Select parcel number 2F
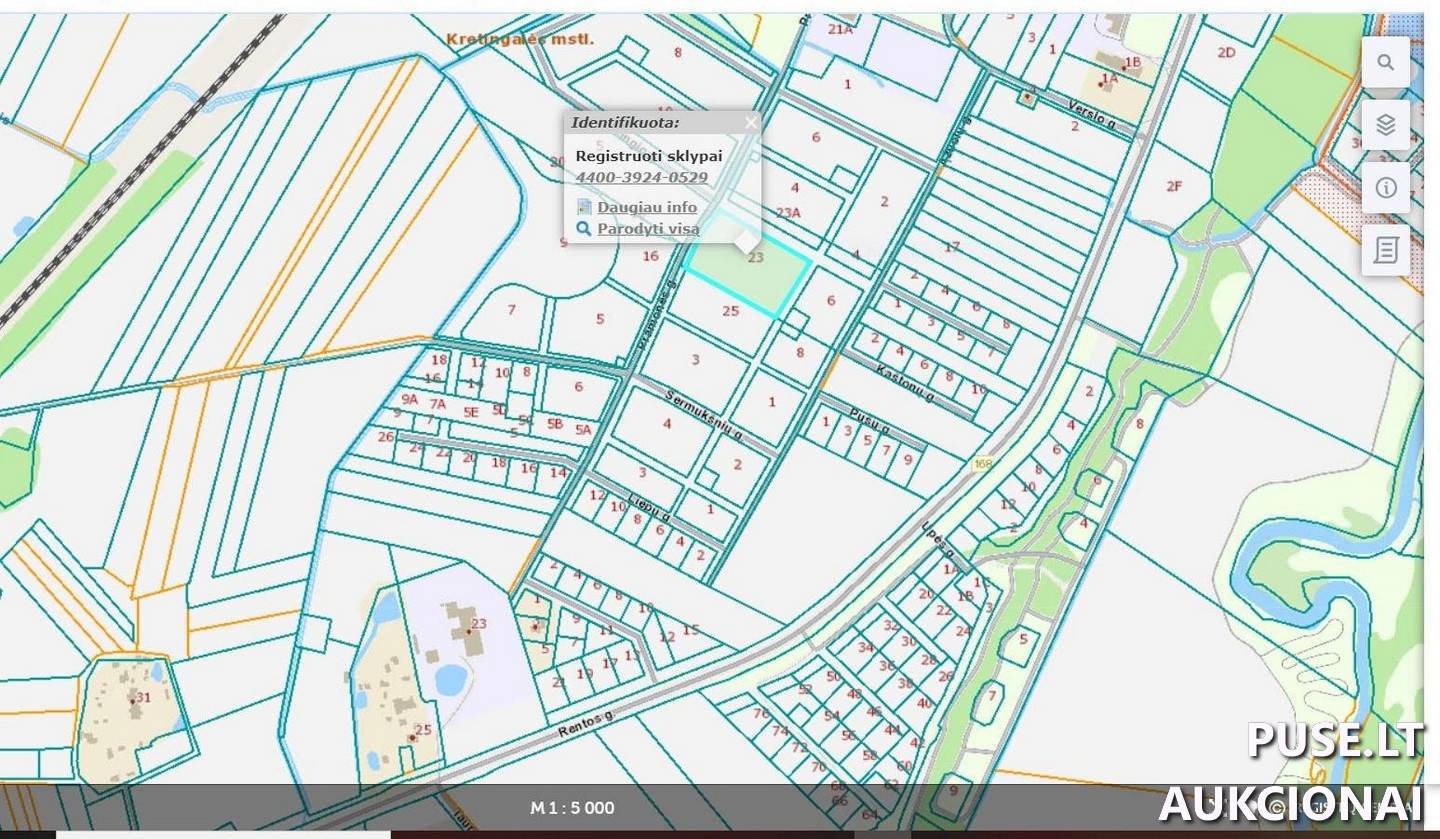Screen dimensions: 1440x839 (x=1174, y=186)
